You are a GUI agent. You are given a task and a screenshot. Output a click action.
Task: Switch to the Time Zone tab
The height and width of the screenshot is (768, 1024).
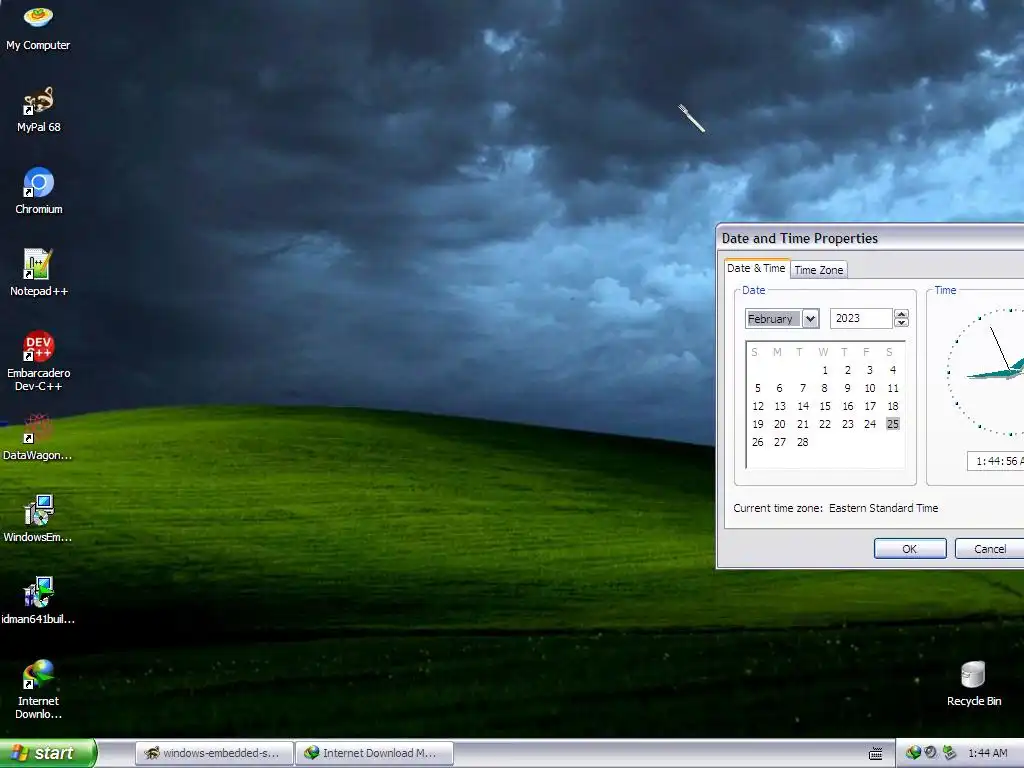pos(818,270)
